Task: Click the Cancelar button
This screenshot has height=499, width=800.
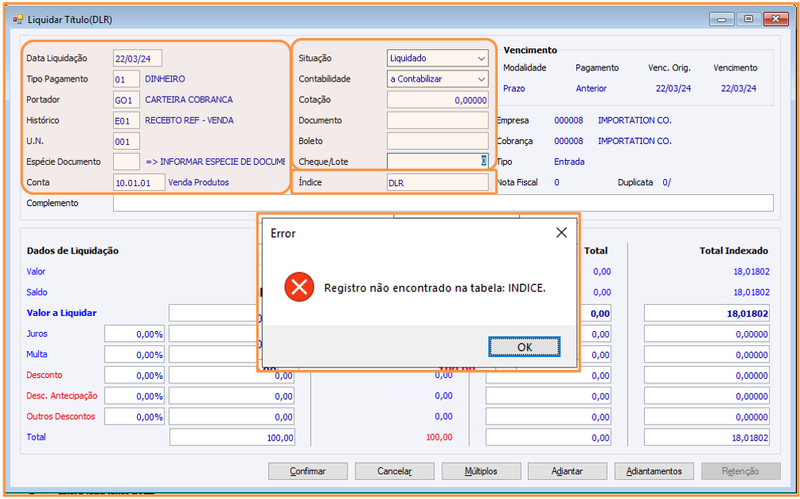Action: pyautogui.click(x=394, y=471)
